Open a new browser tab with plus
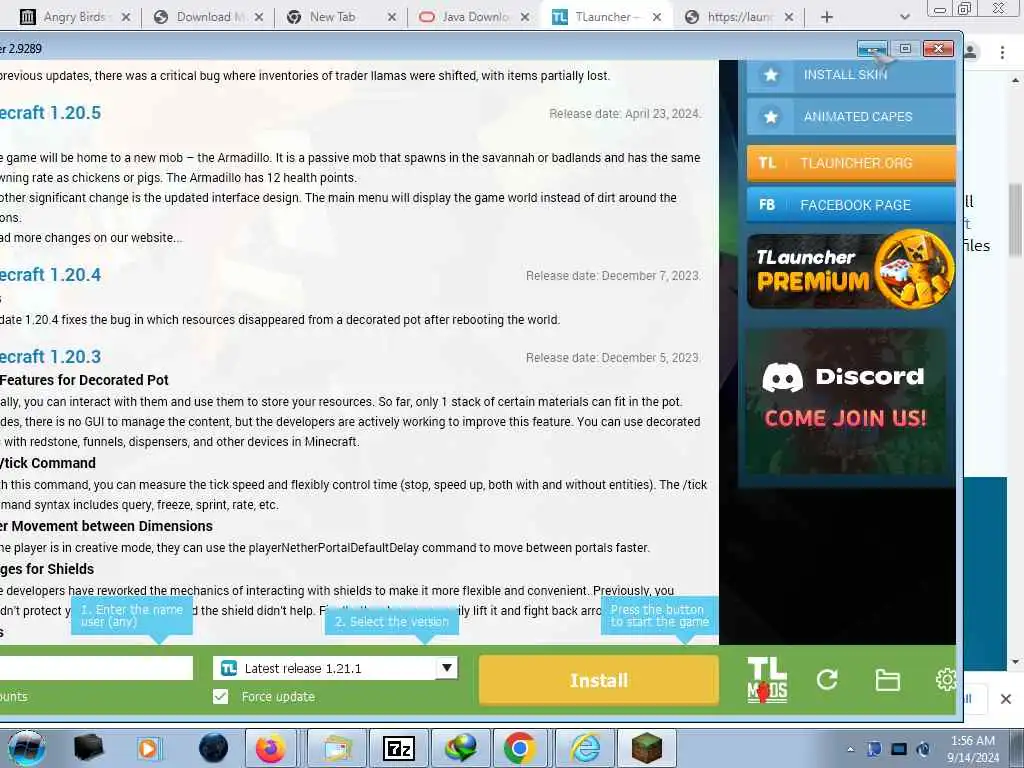This screenshot has width=1024, height=768. point(827,17)
